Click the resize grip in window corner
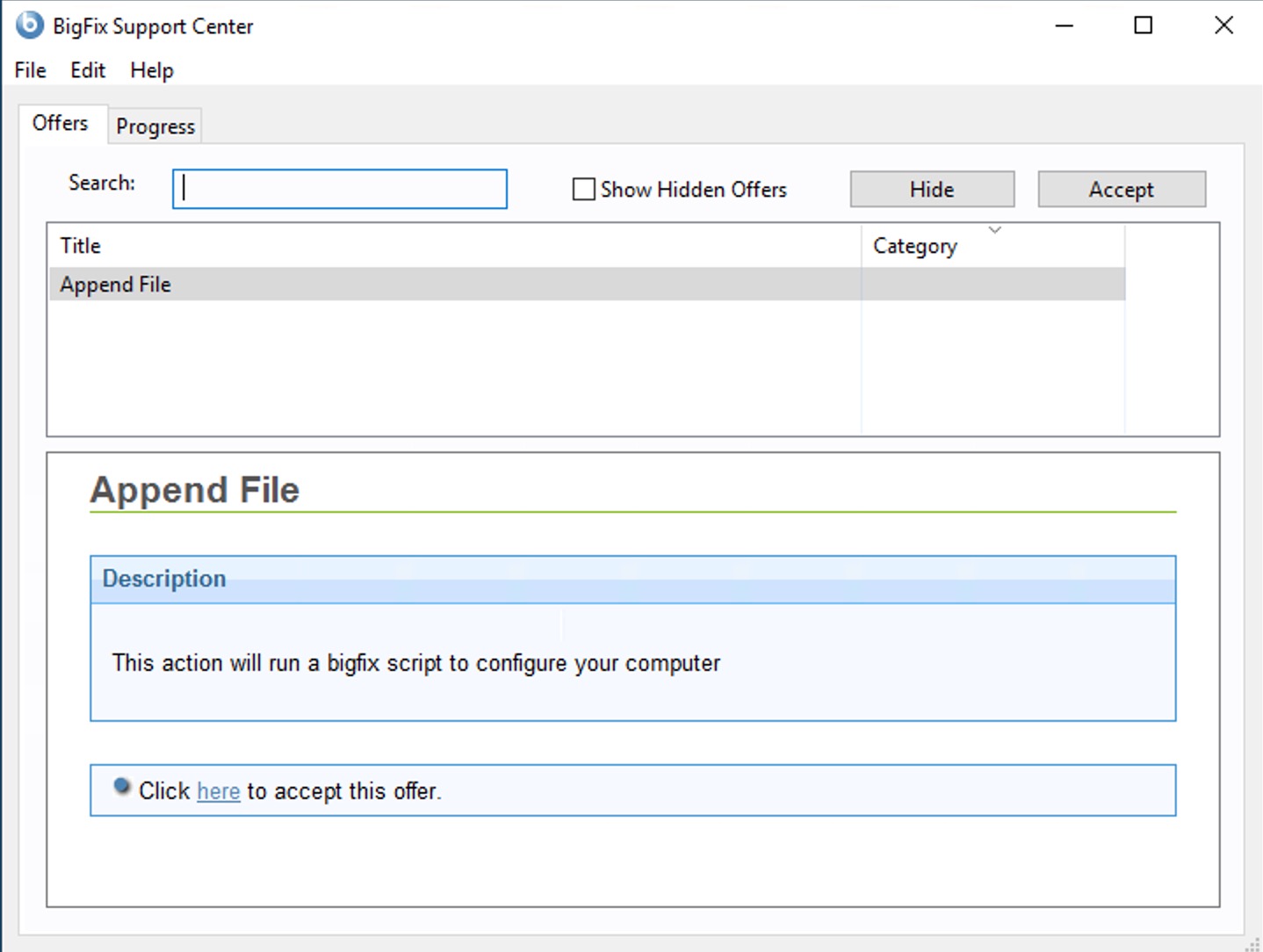The width and height of the screenshot is (1263, 952). coord(1252,943)
